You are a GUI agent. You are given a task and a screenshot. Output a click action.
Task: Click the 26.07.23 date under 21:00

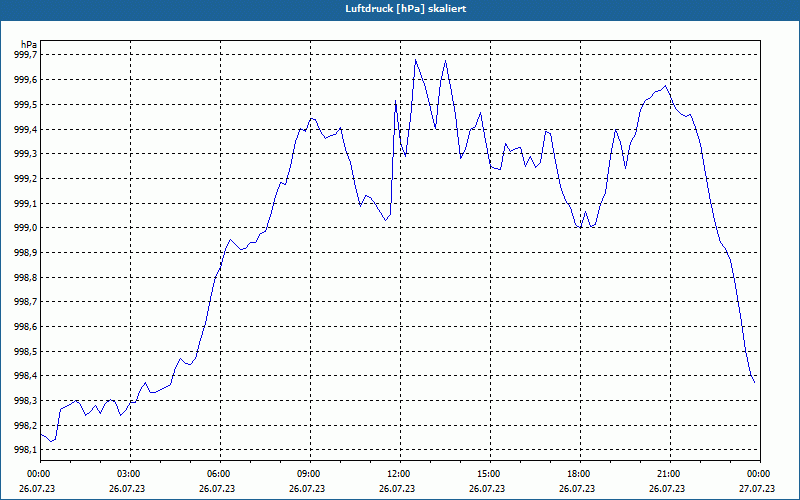(667, 488)
